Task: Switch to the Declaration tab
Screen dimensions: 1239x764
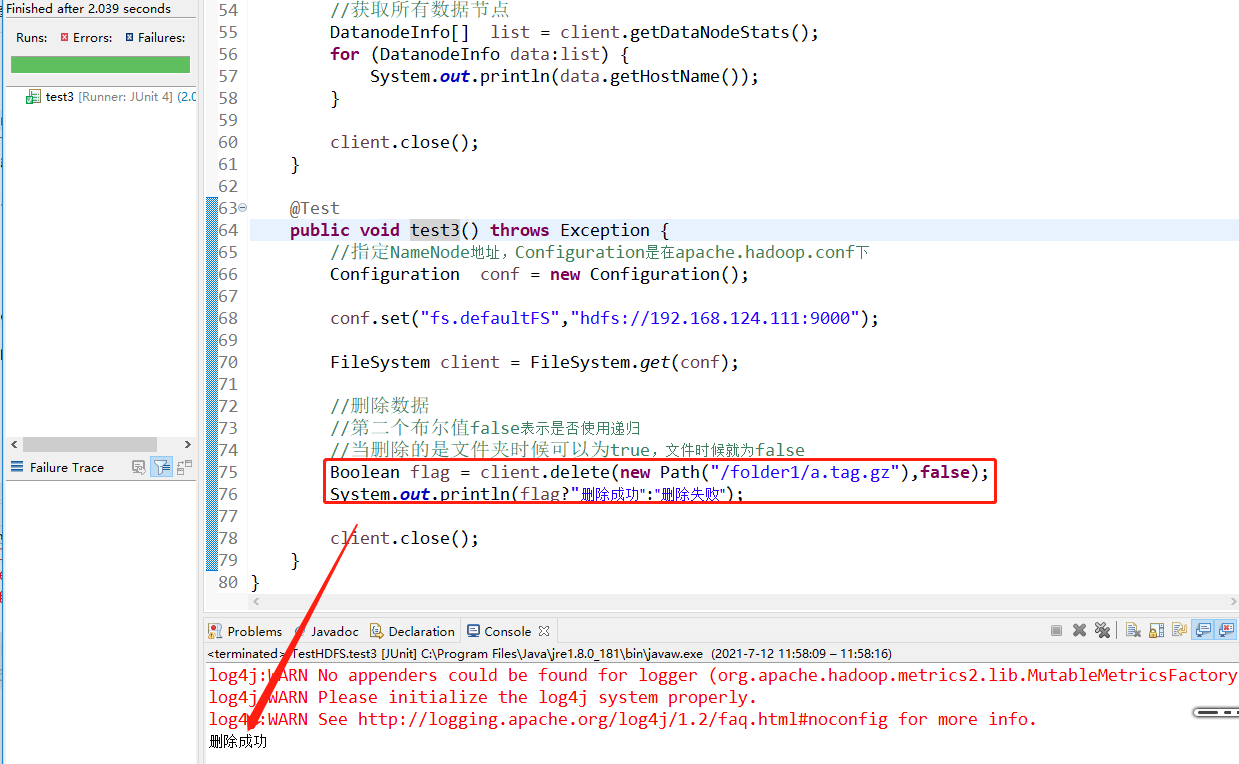Action: [x=412, y=631]
